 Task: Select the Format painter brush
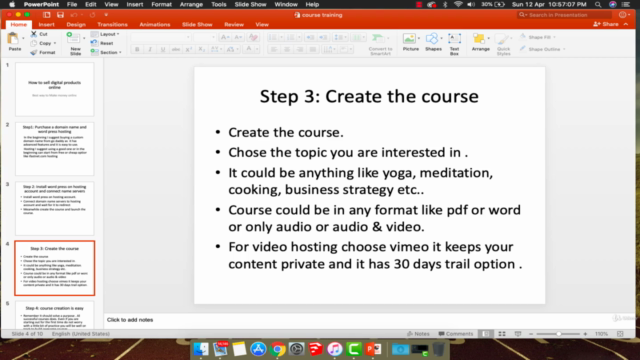pos(34,52)
